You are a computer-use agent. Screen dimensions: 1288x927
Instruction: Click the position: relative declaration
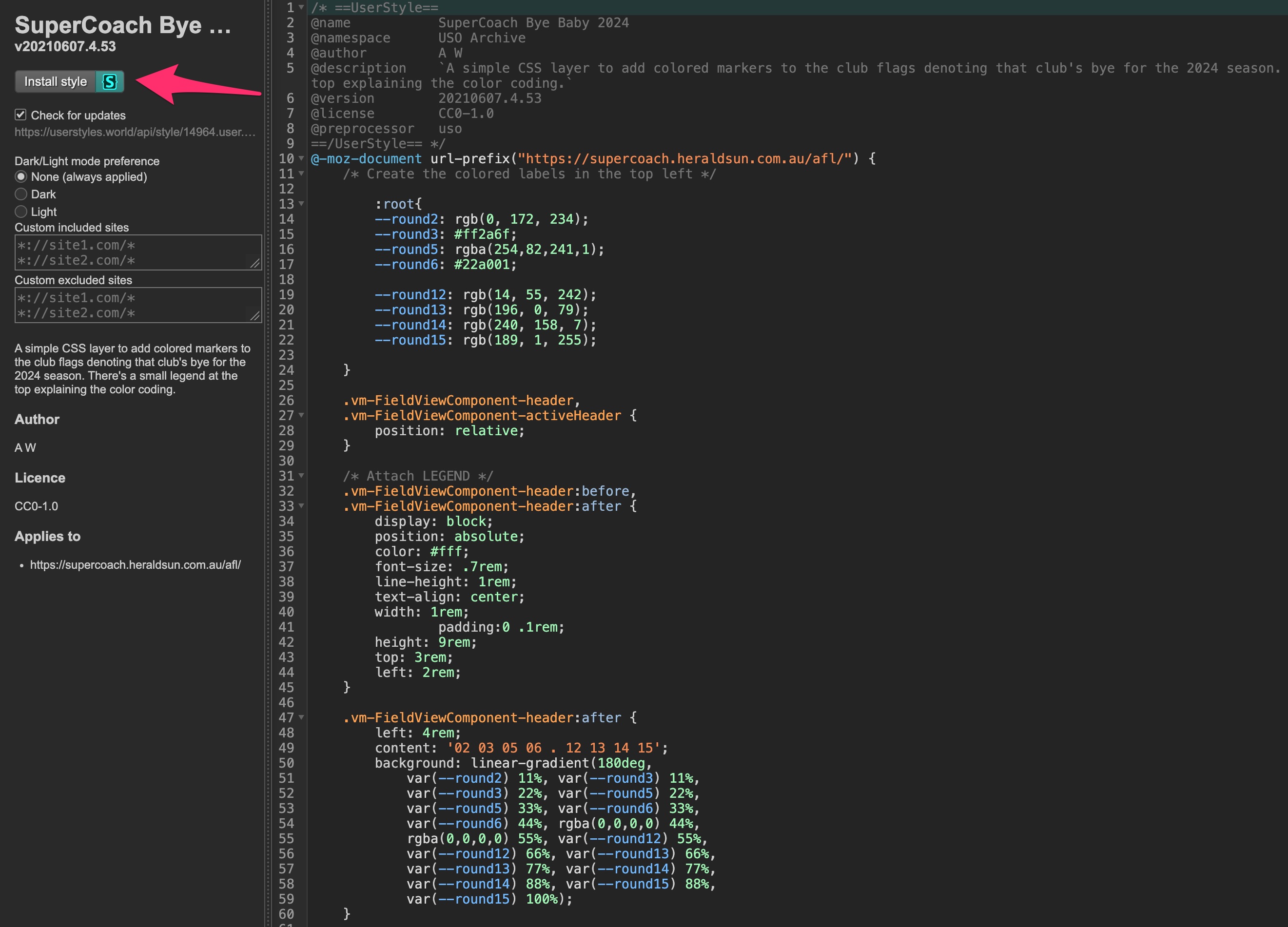(449, 430)
